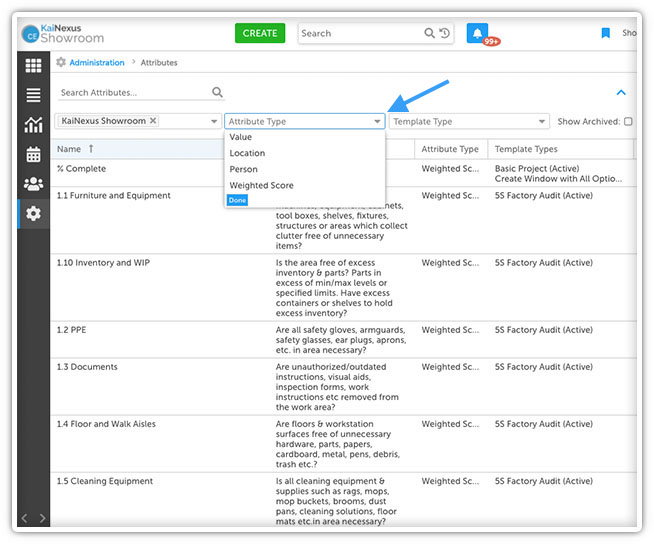Collapse the Attribute Type dropdown arrow
The width and height of the screenshot is (654, 544).
coord(377,122)
